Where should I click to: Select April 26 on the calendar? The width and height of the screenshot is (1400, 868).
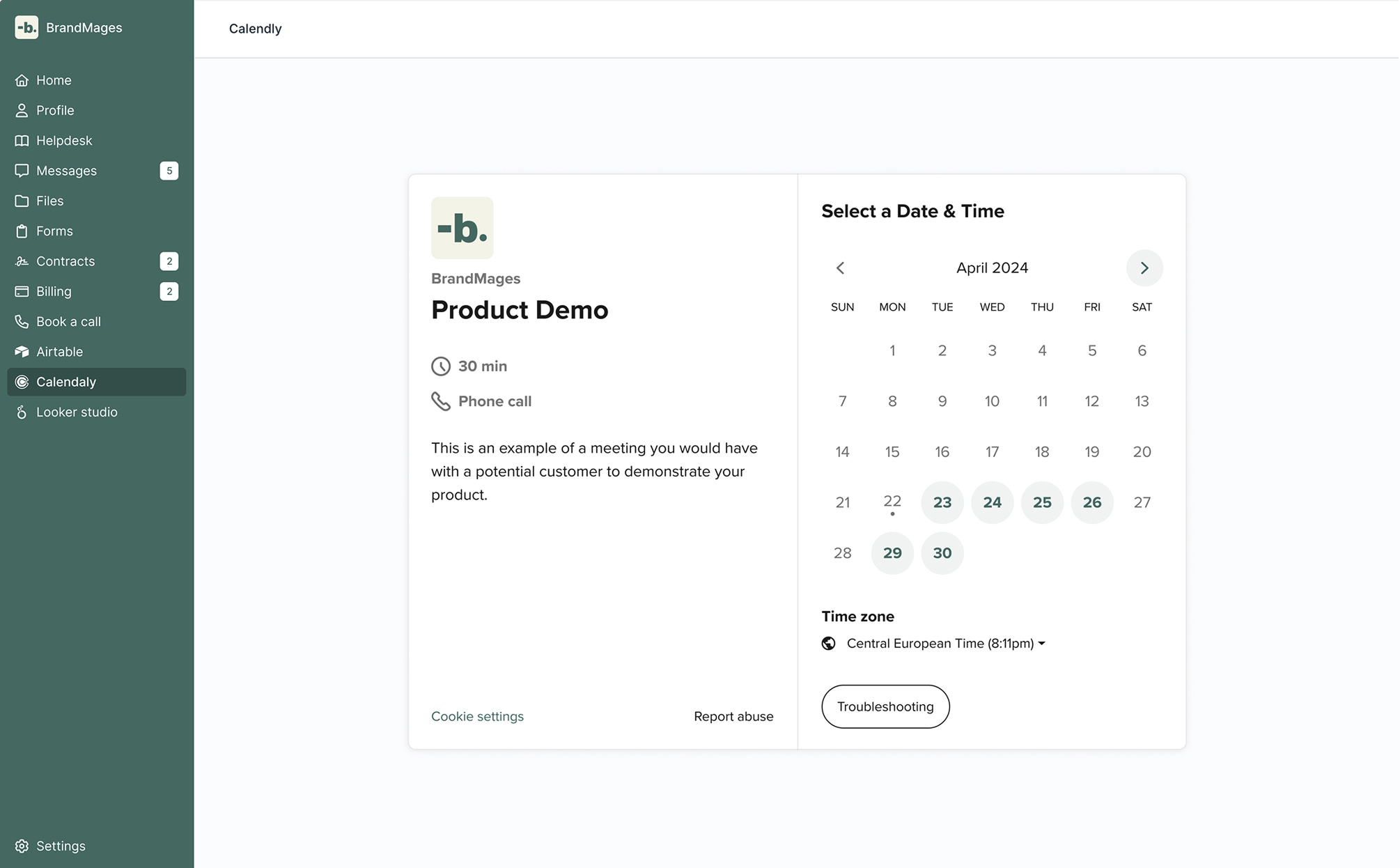click(1092, 502)
